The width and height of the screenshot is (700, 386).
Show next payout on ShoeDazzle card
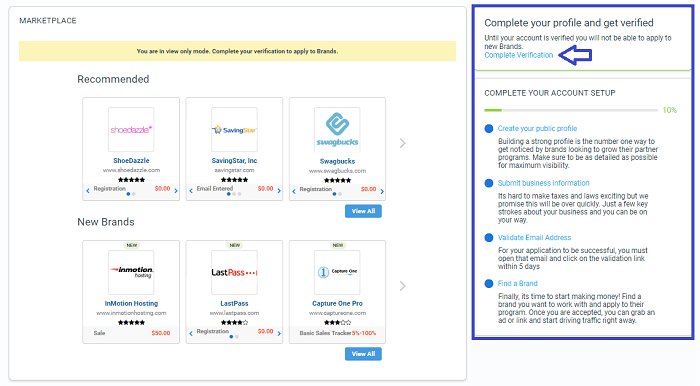[x=176, y=191]
